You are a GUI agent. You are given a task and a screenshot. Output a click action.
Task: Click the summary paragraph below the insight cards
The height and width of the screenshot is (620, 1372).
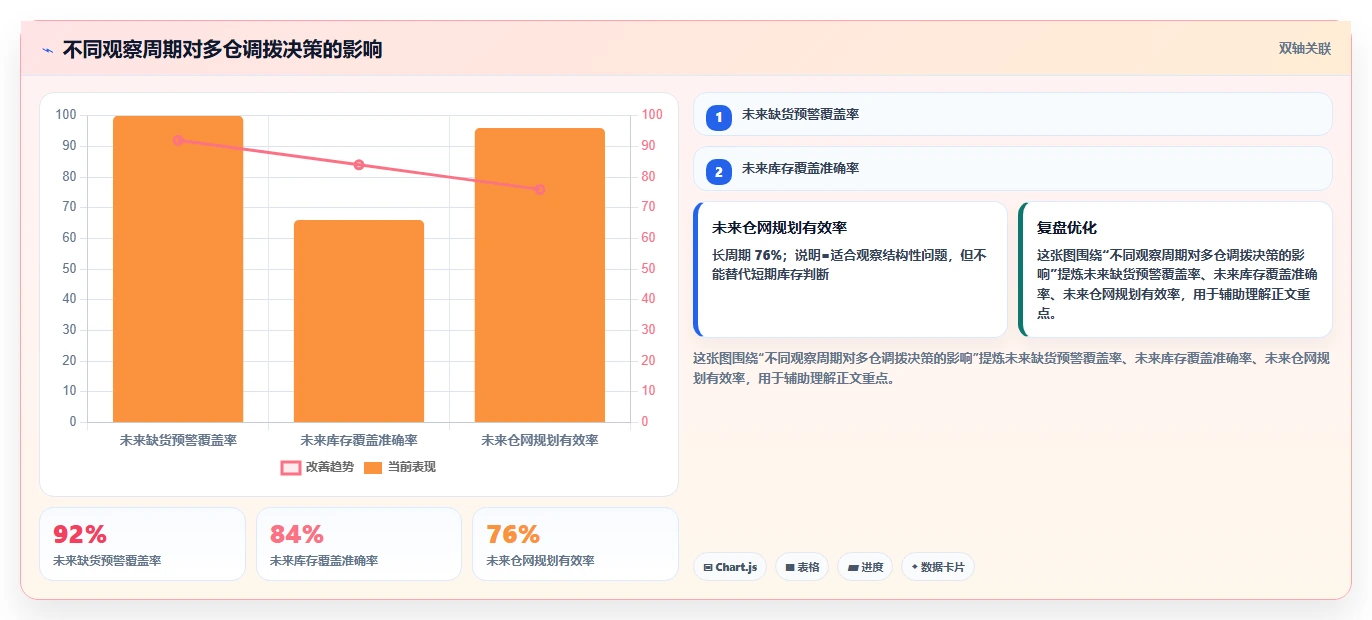1011,368
